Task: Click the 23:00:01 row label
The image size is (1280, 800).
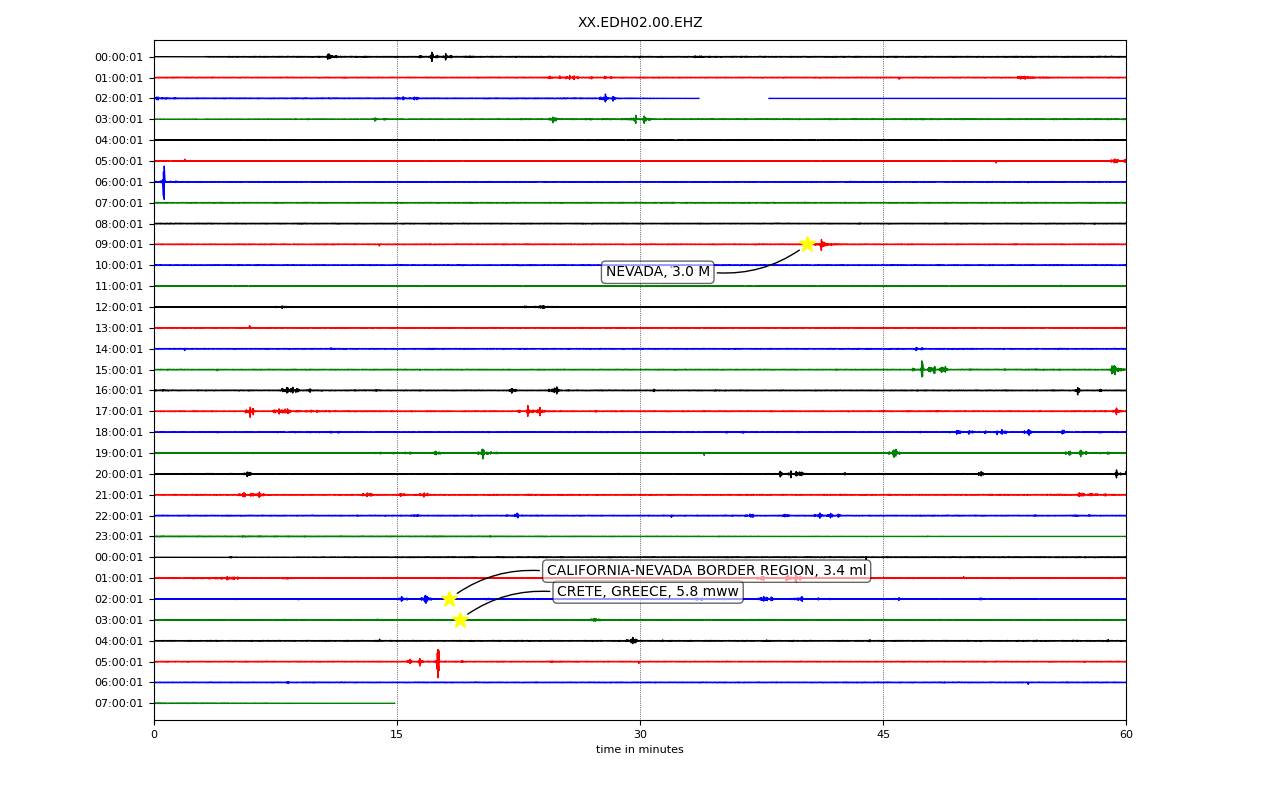Action: coord(119,536)
